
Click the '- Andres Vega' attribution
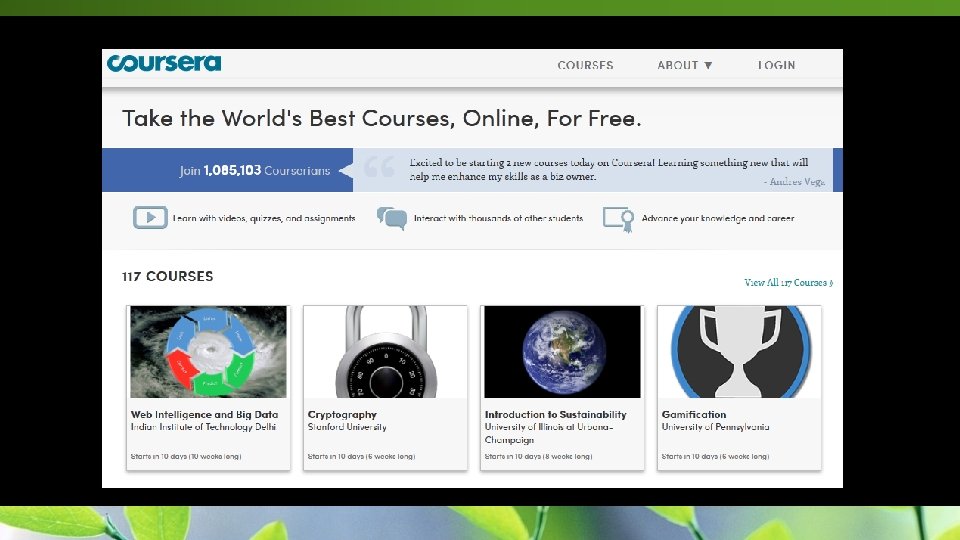[x=794, y=182]
